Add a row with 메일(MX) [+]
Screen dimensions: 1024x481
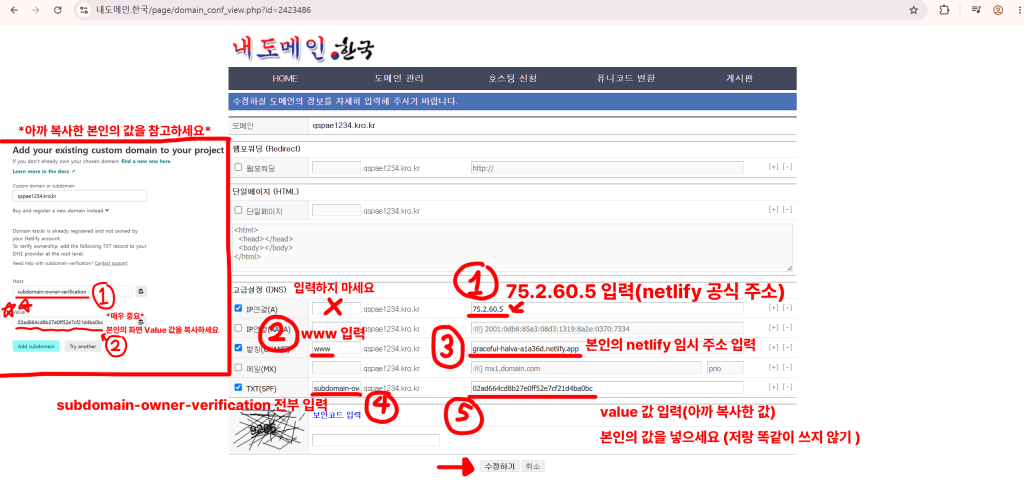(773, 367)
